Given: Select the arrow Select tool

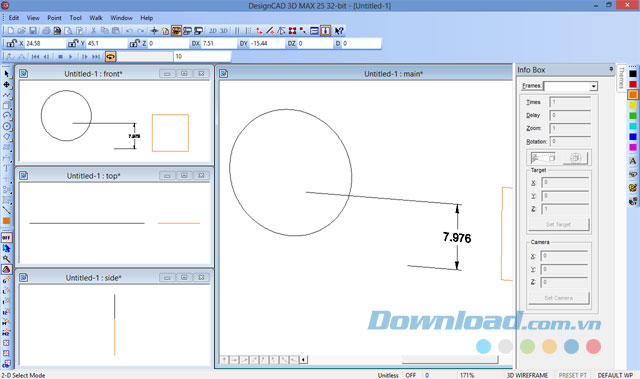Looking at the screenshot, I should tap(7, 74).
